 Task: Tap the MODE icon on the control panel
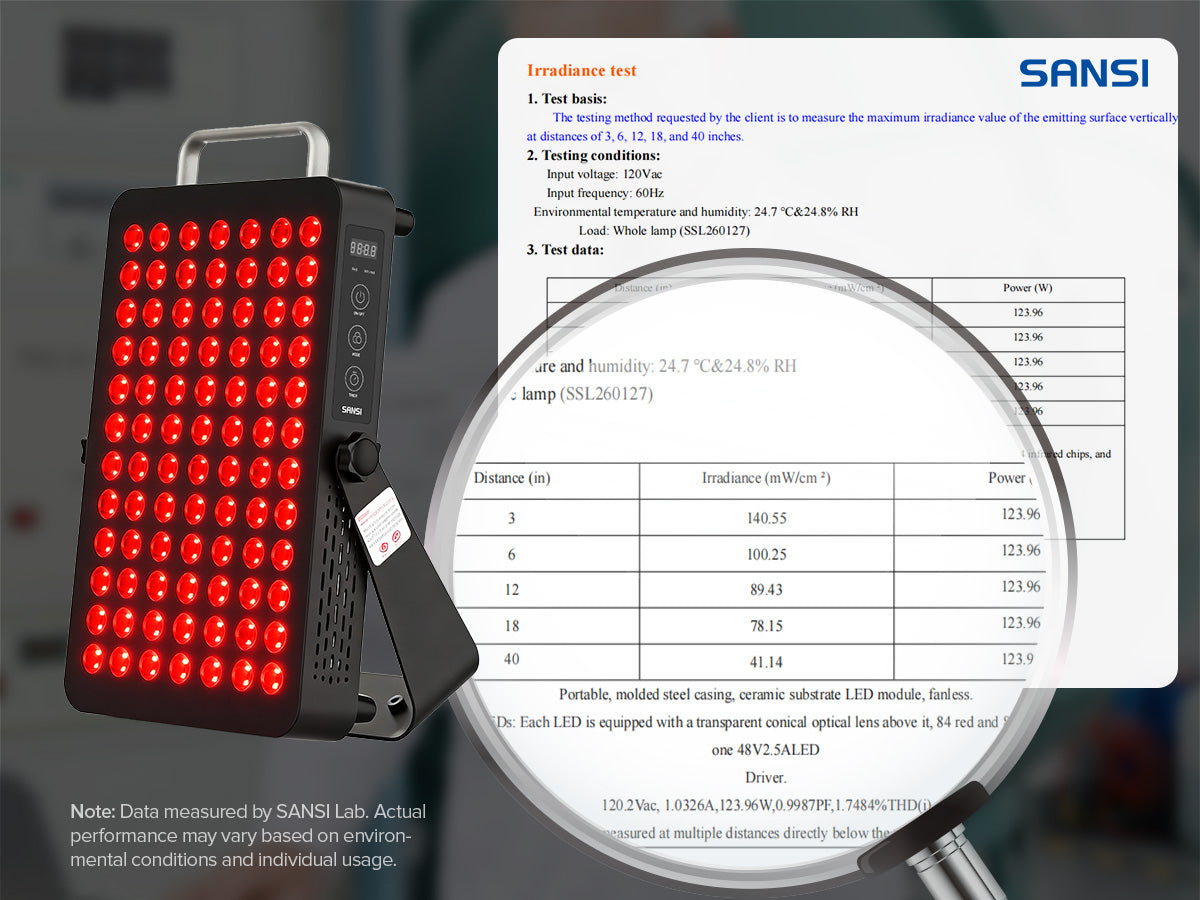tap(358, 338)
